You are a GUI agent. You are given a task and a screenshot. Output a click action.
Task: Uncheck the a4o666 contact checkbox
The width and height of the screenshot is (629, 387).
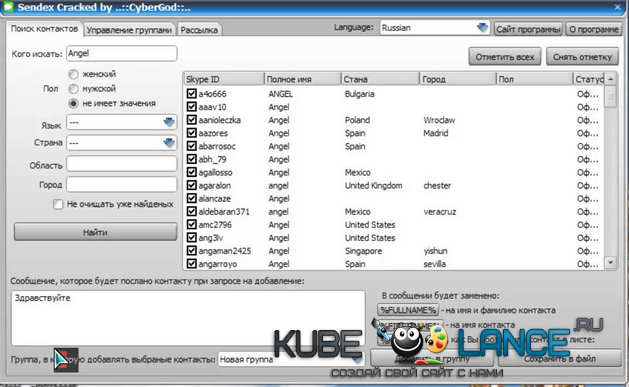(191, 94)
